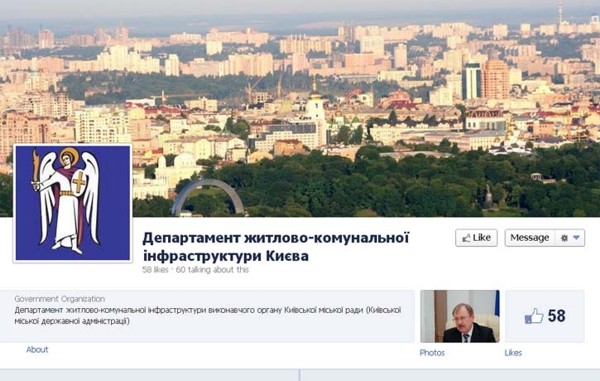Image resolution: width=600 pixels, height=381 pixels.
Task: Click the gear icon beside Message
Action: [564, 238]
